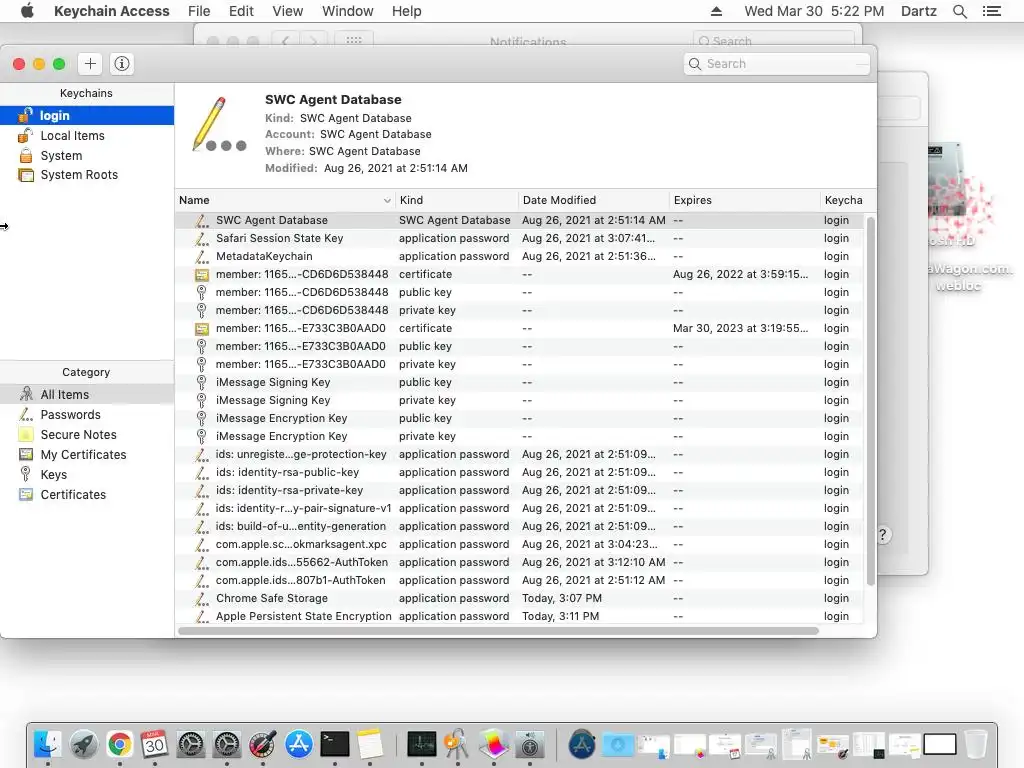Viewport: 1024px width, 768px height.
Task: Open Digital Color Meter from the Dock
Action: click(x=263, y=744)
